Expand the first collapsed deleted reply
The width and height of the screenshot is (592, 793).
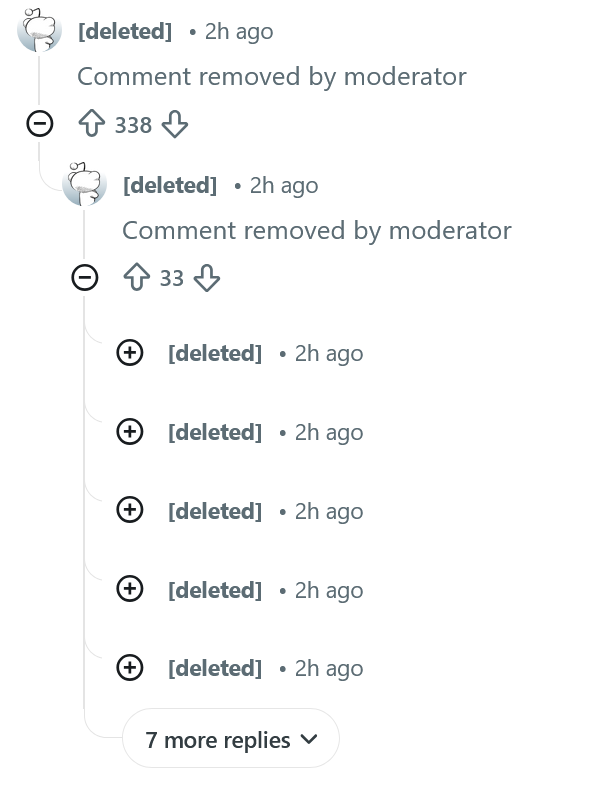click(x=130, y=353)
